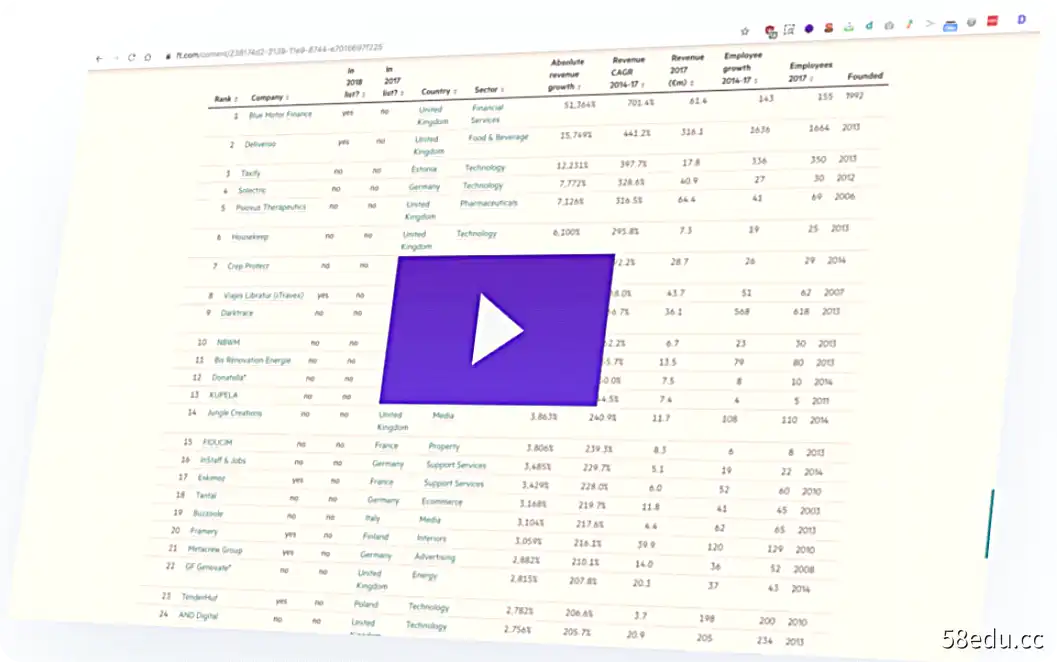Open the Metacrew Group company link
The height and width of the screenshot is (662, 1057).
(214, 549)
